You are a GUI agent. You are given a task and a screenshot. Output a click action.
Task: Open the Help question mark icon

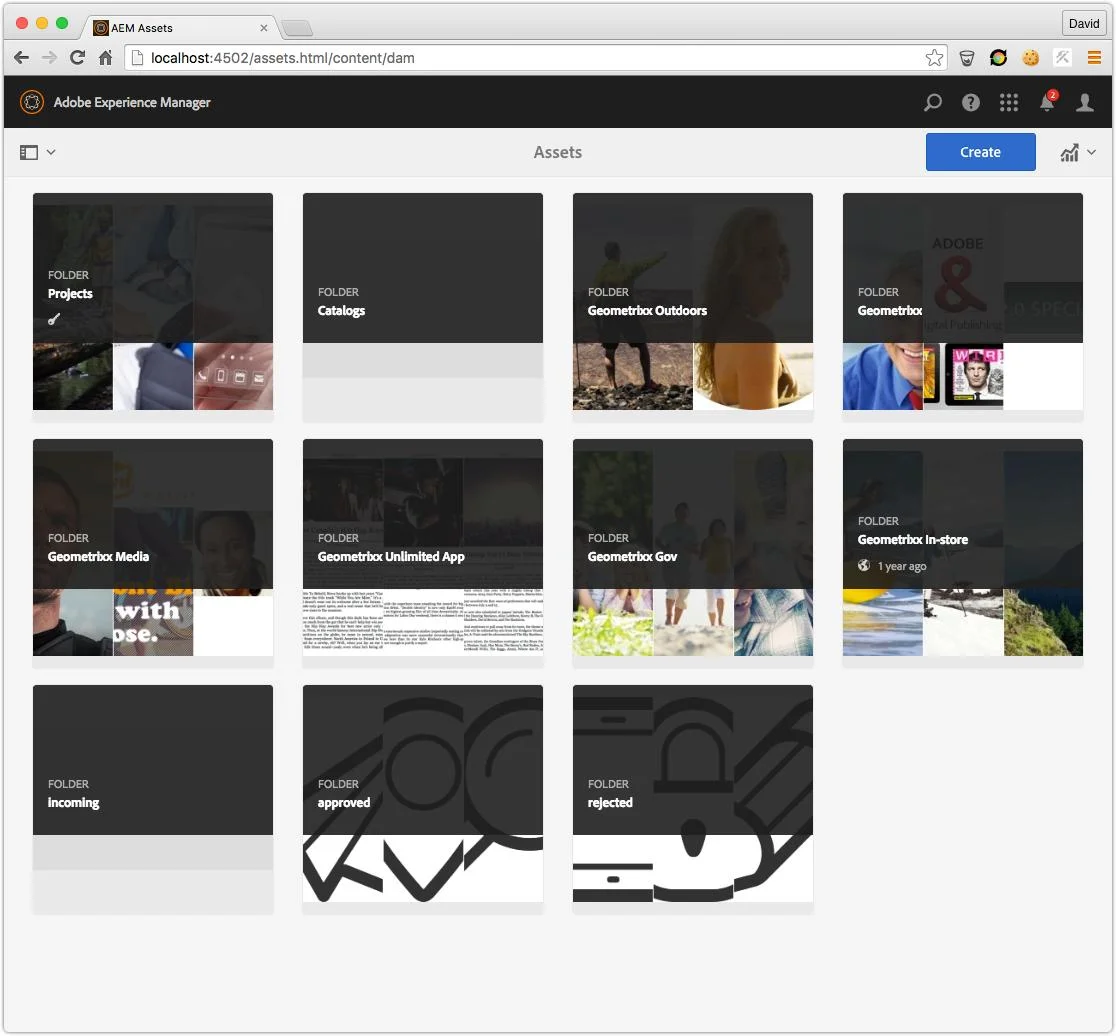[971, 102]
